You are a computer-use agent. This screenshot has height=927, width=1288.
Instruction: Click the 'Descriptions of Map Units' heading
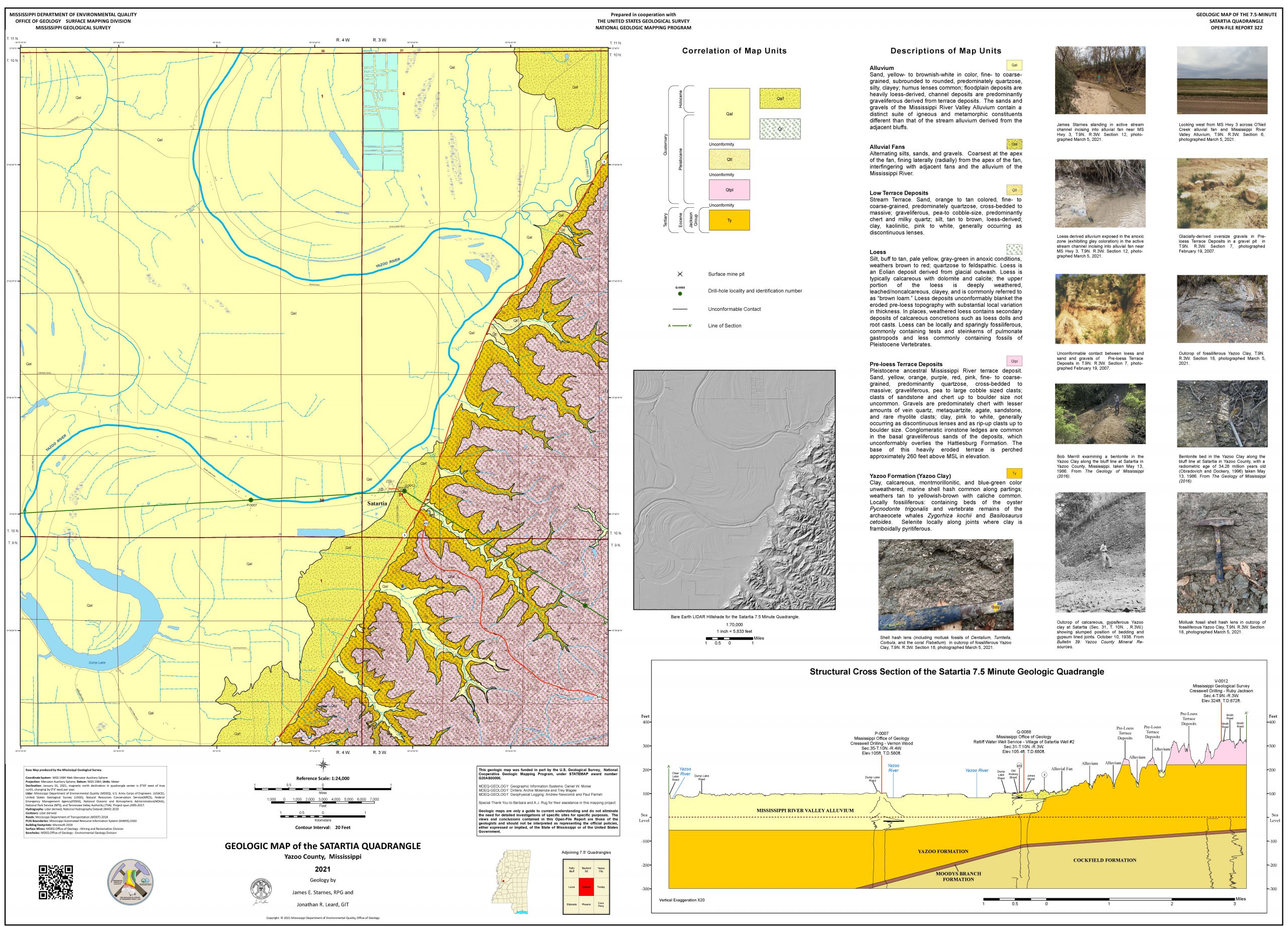click(945, 50)
